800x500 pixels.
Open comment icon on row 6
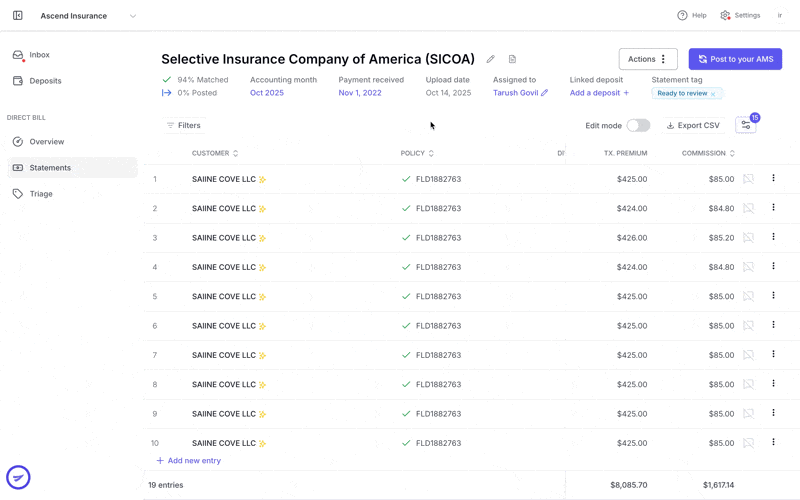pyautogui.click(x=748, y=326)
